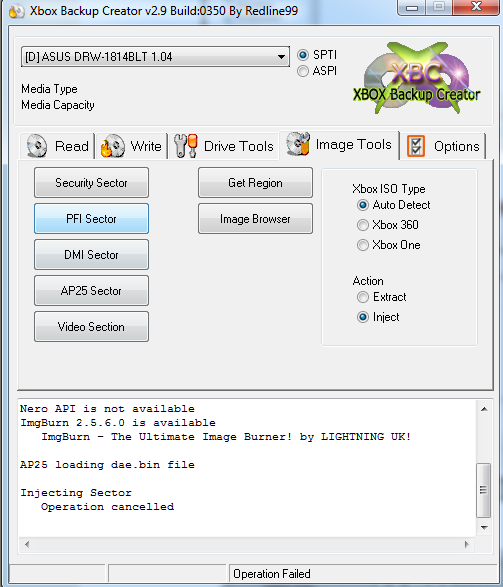Click the Security Sector button
The image size is (503, 587).
point(91,183)
